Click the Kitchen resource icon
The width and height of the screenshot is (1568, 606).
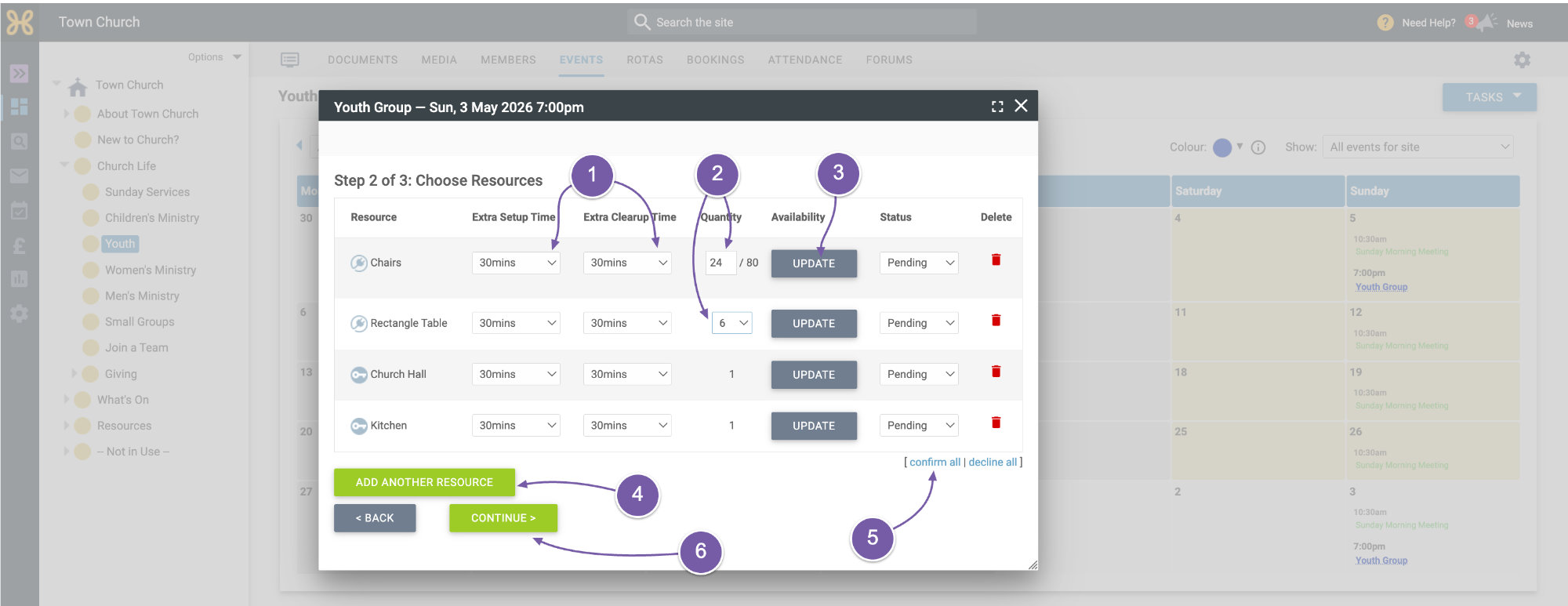pos(358,426)
